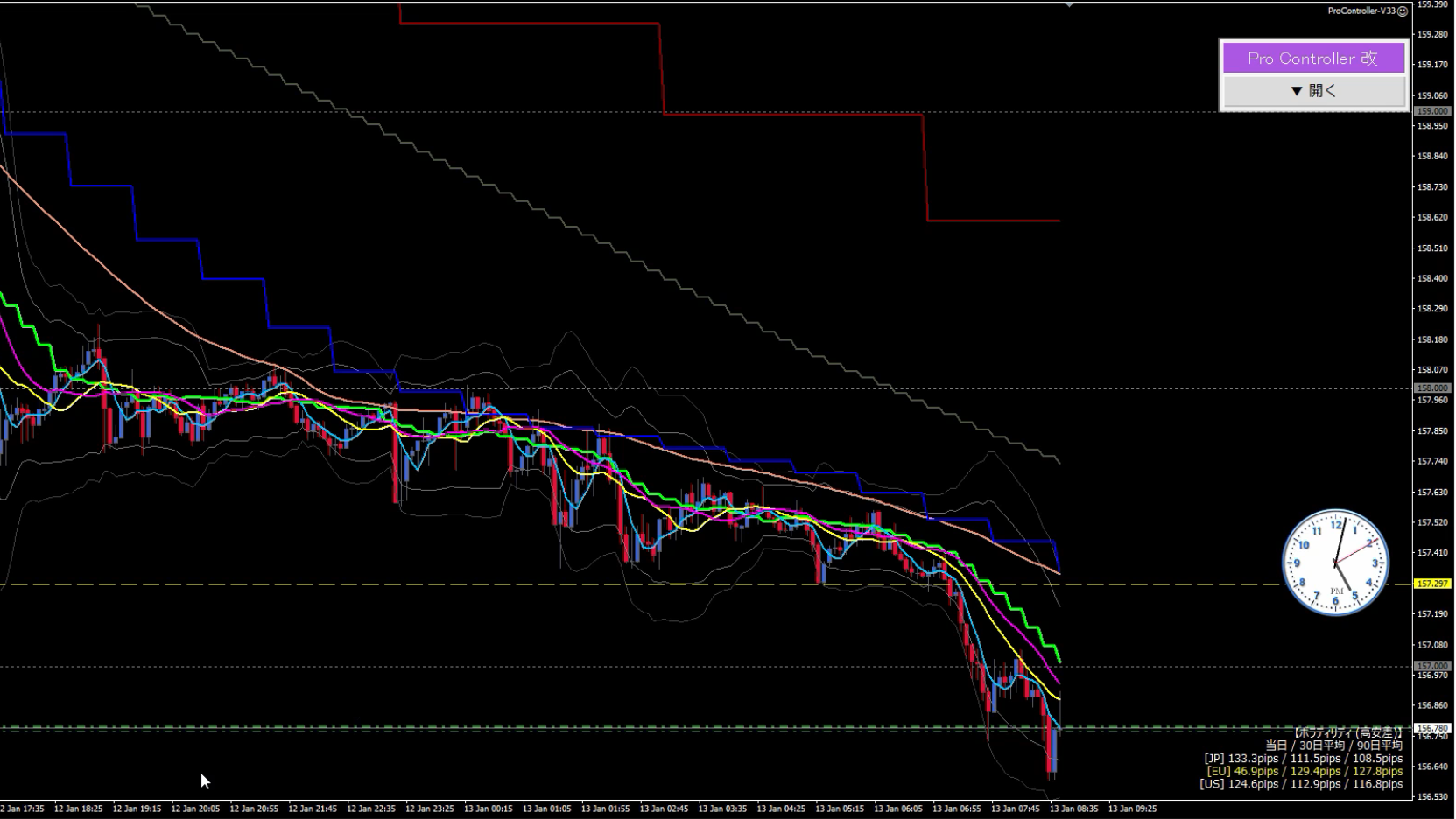The height and width of the screenshot is (819, 1456).
Task: Click the 13 Jan 06:05 time axis label
Action: click(x=898, y=809)
